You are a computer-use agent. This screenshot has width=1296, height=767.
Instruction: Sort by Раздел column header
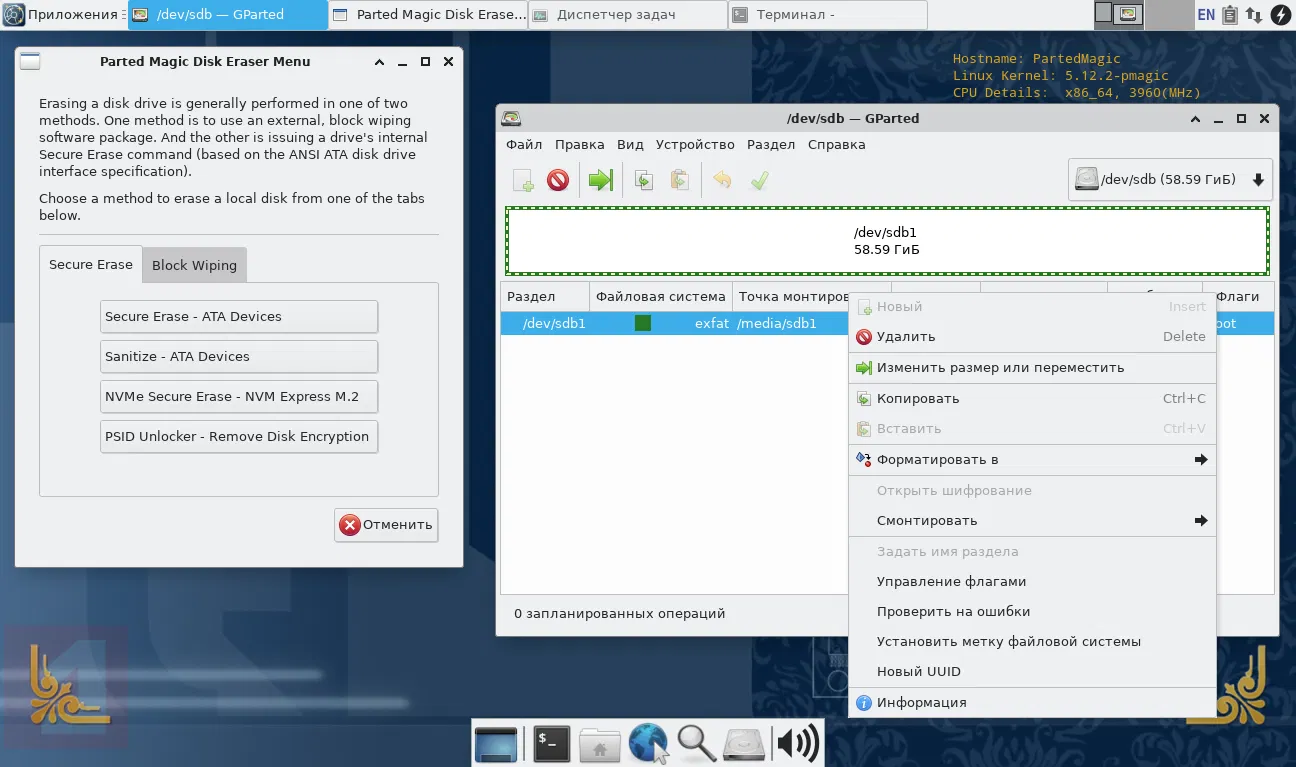(544, 297)
